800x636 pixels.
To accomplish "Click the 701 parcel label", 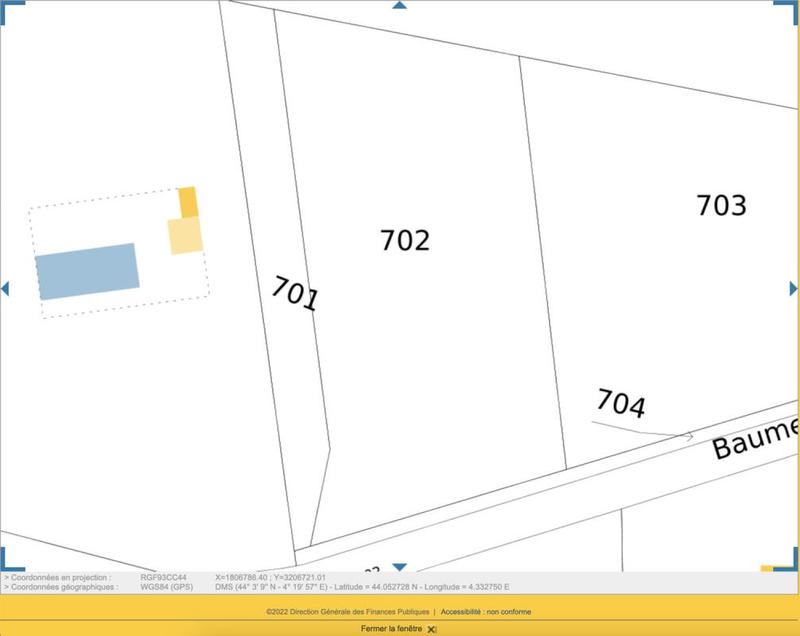I will 294,292.
